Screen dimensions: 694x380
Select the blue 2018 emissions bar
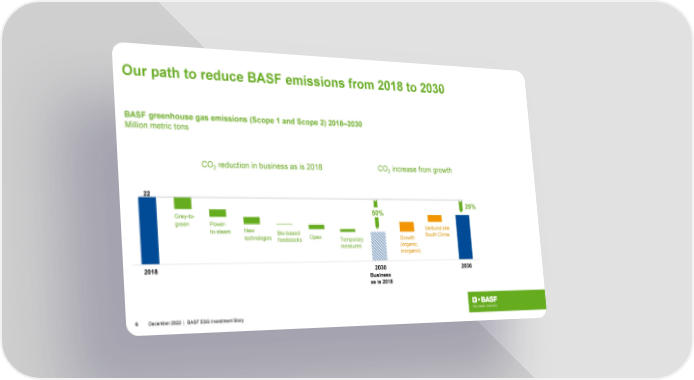tap(149, 230)
